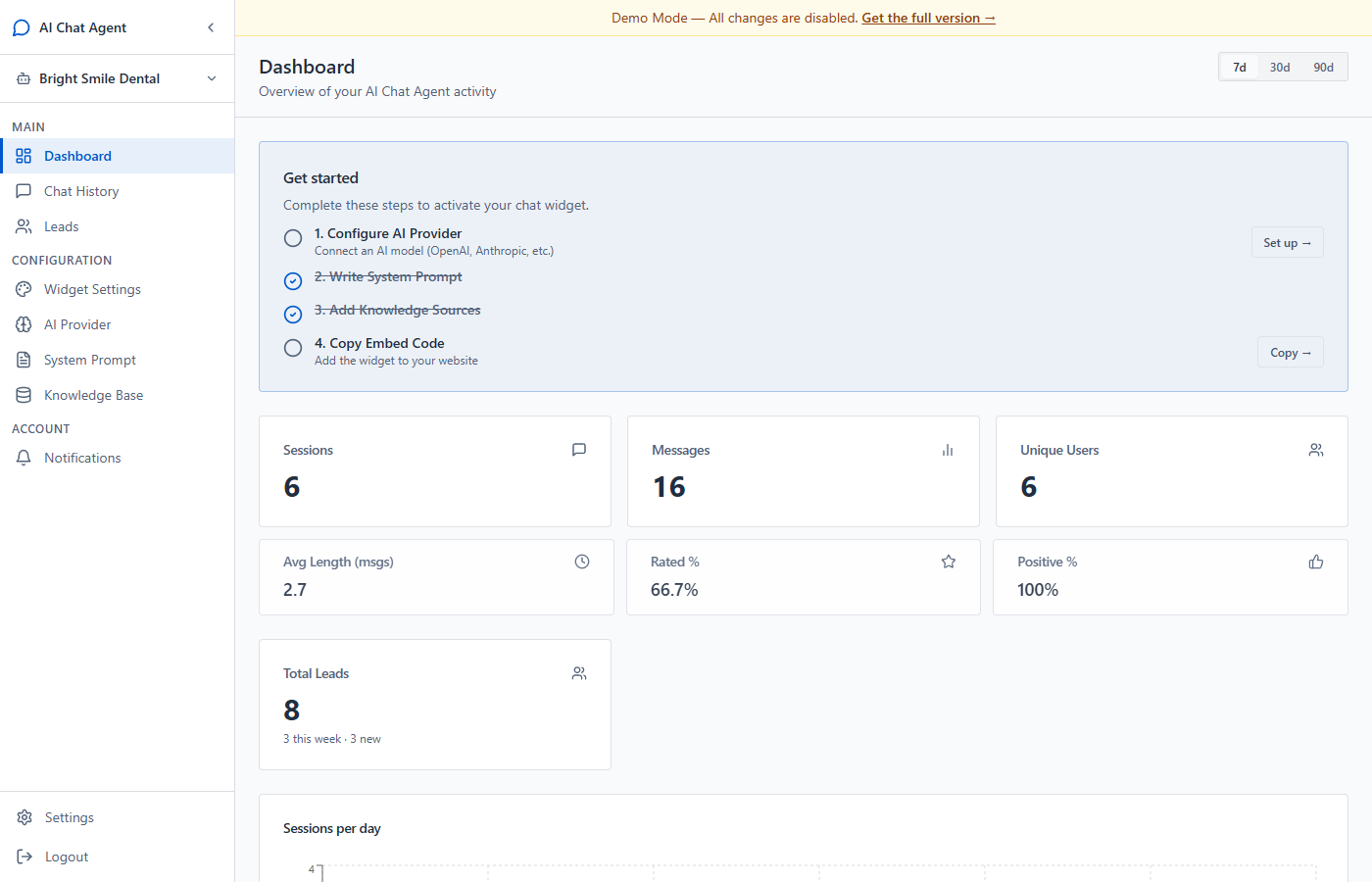
Task: Click the AI Chat Agent logo icon
Action: click(x=21, y=27)
